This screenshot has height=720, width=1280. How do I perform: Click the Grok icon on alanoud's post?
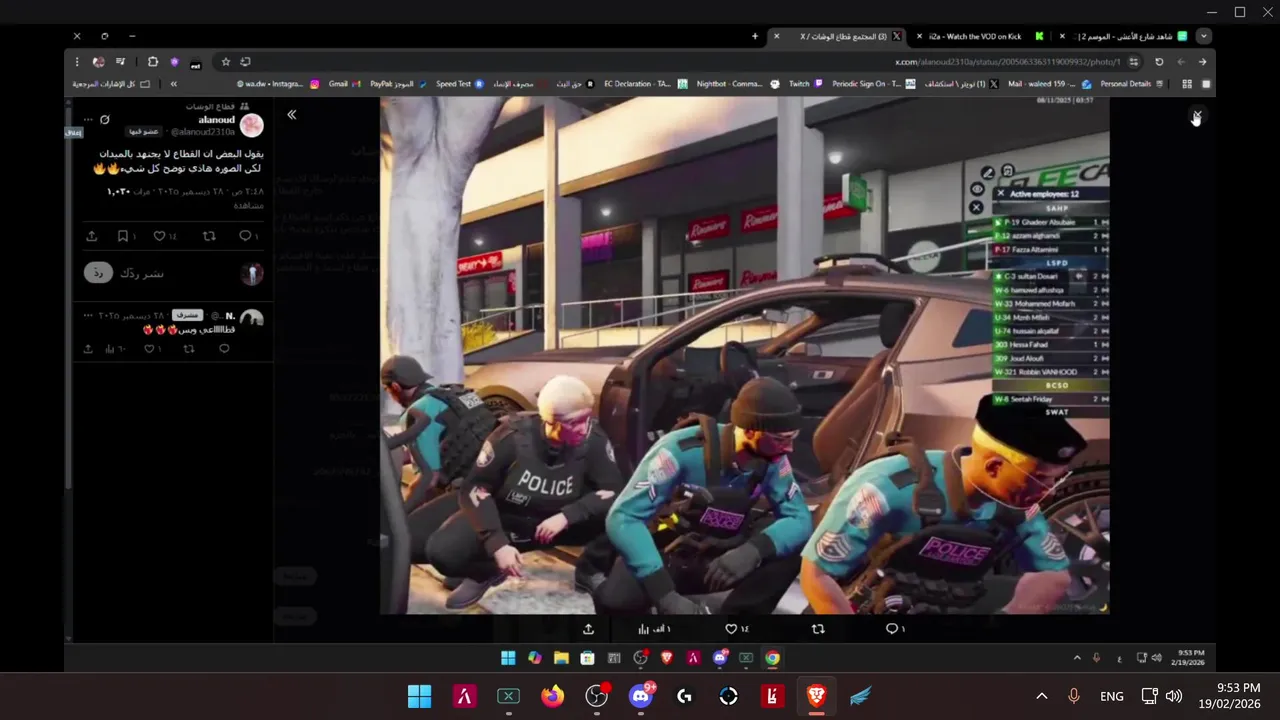tap(105, 120)
